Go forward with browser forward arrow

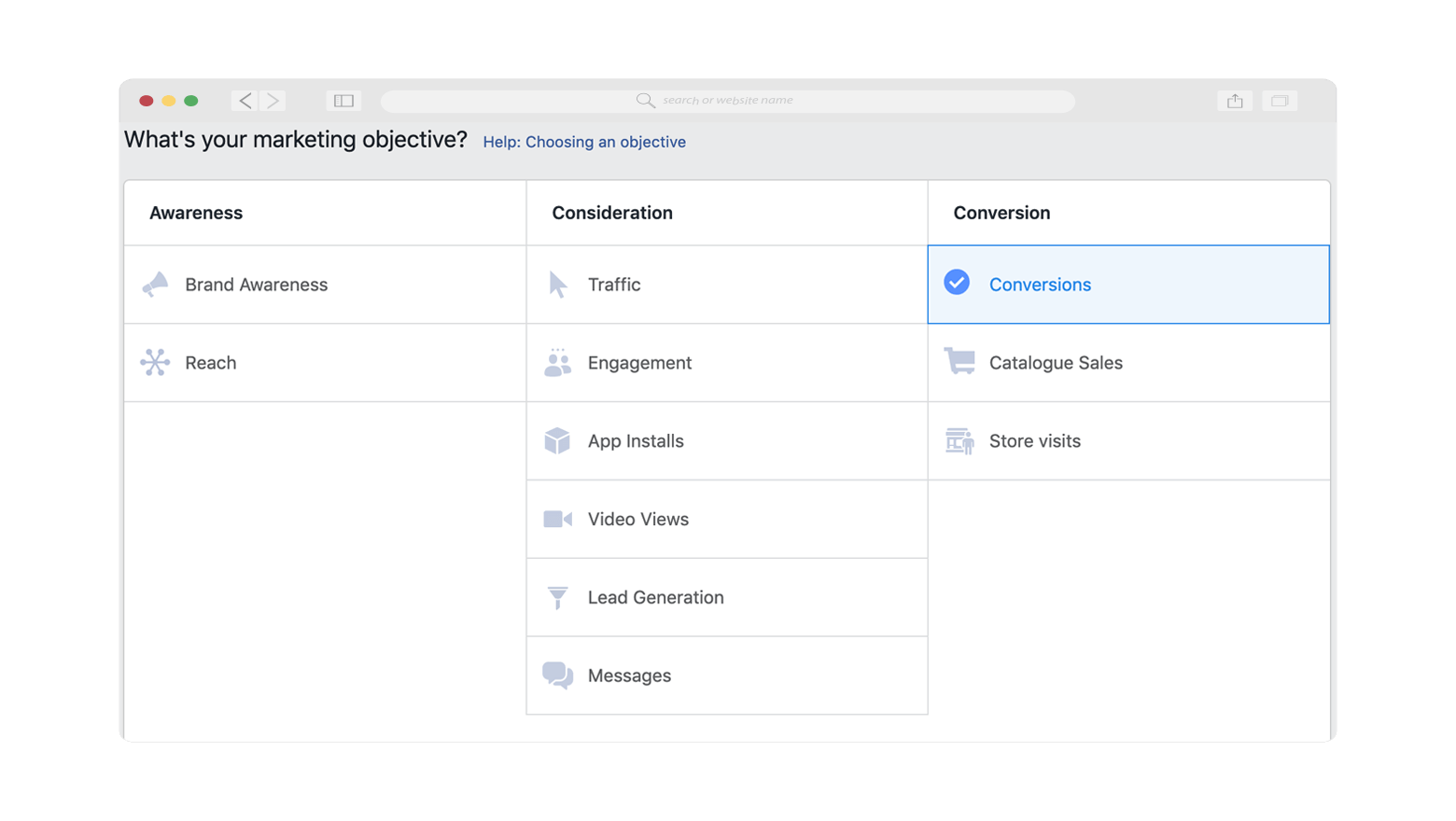click(273, 100)
